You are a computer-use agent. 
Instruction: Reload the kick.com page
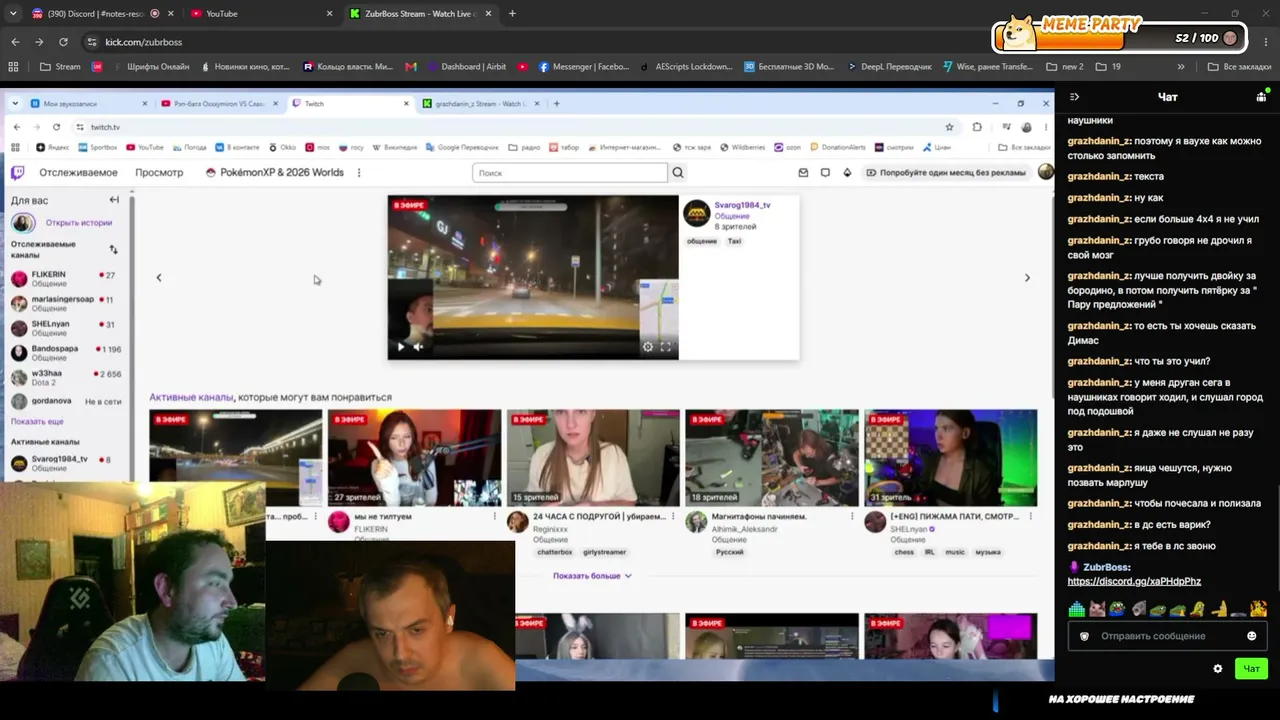(63, 42)
